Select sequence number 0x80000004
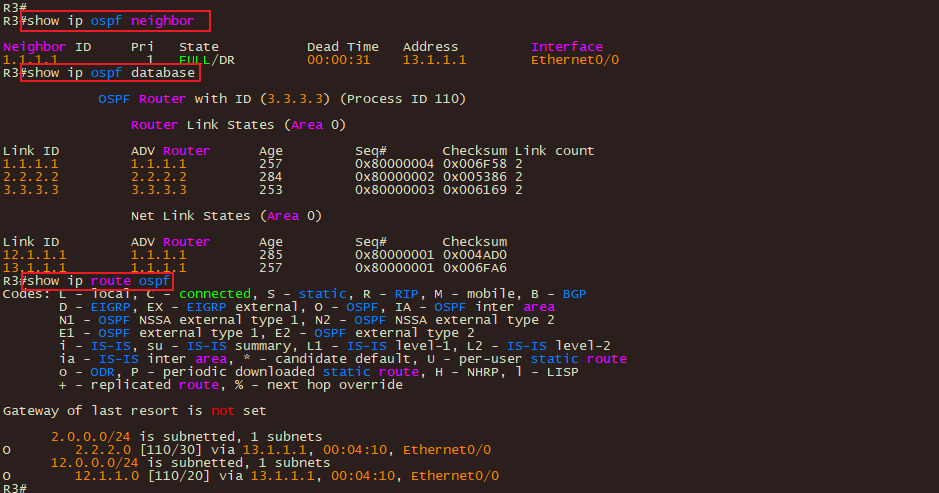The image size is (939, 493). (x=394, y=164)
